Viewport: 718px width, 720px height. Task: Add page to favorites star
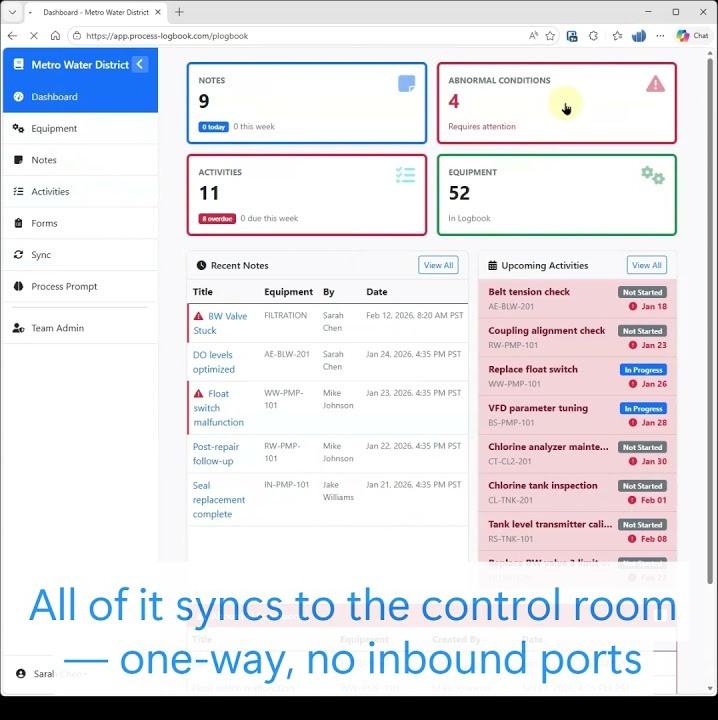click(550, 36)
